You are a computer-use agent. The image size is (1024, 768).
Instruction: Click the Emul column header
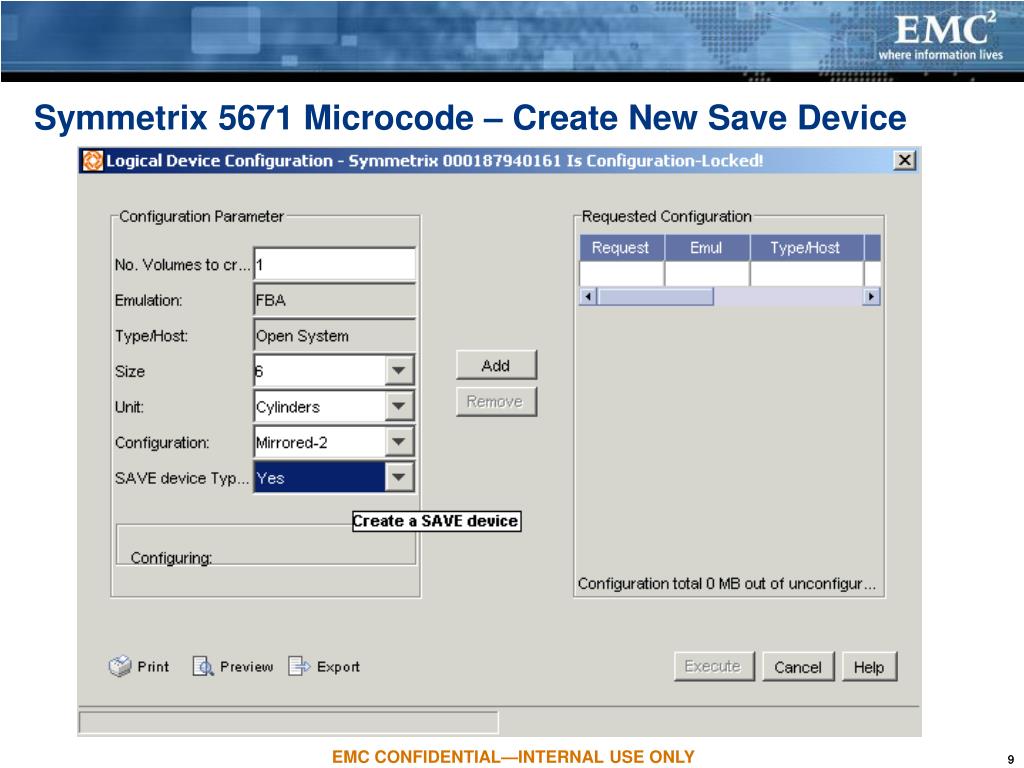pos(707,248)
